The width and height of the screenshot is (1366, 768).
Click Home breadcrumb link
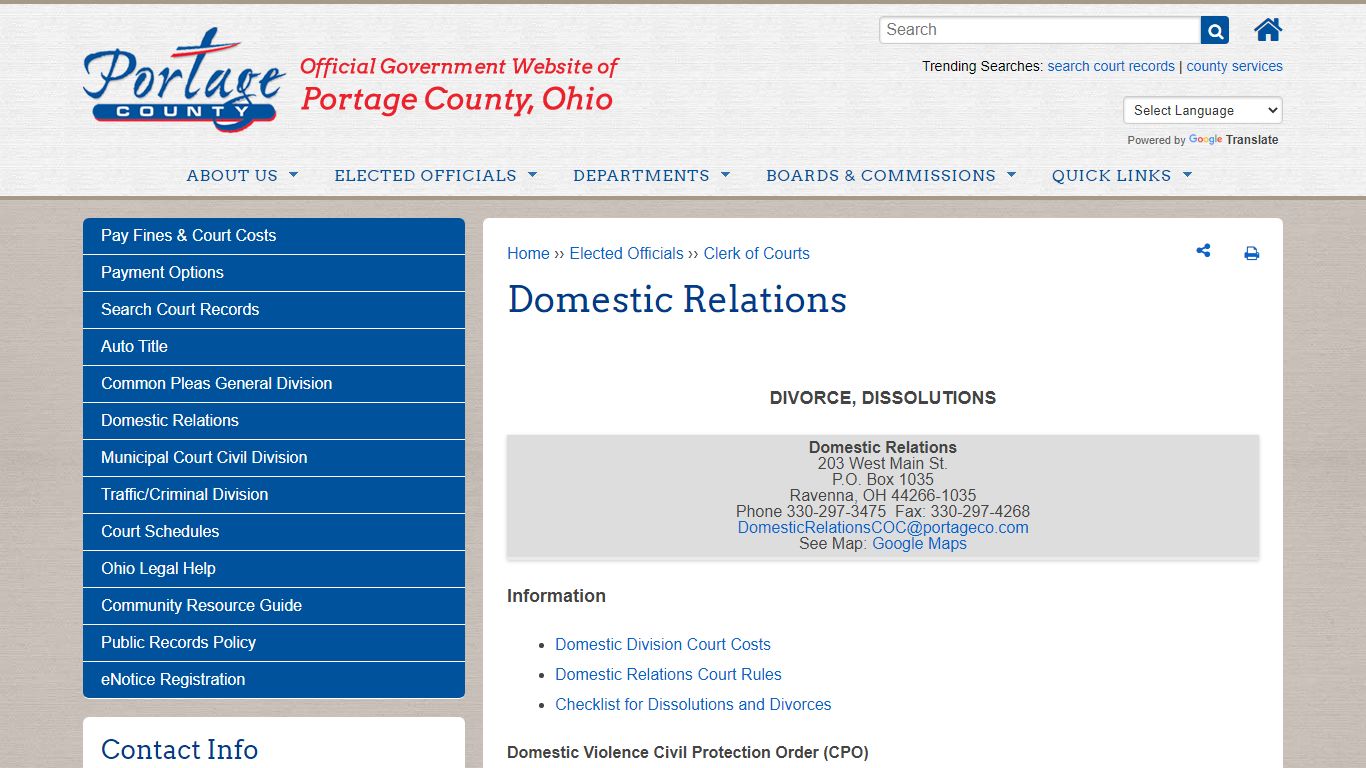pos(528,254)
